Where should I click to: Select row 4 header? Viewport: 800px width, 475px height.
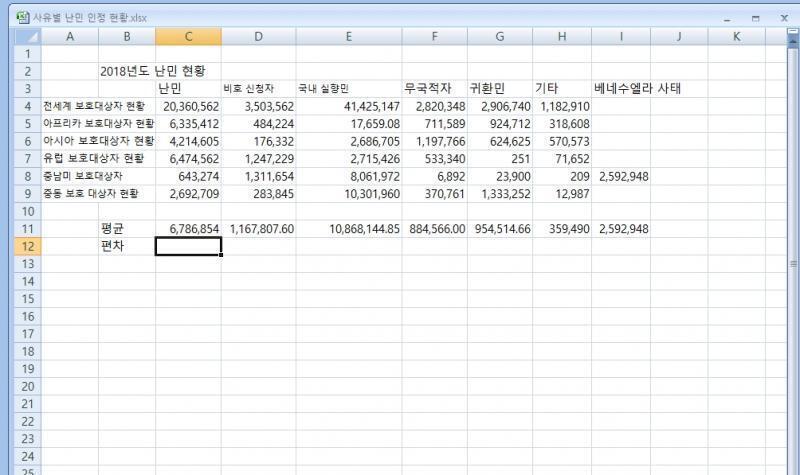click(x=28, y=106)
